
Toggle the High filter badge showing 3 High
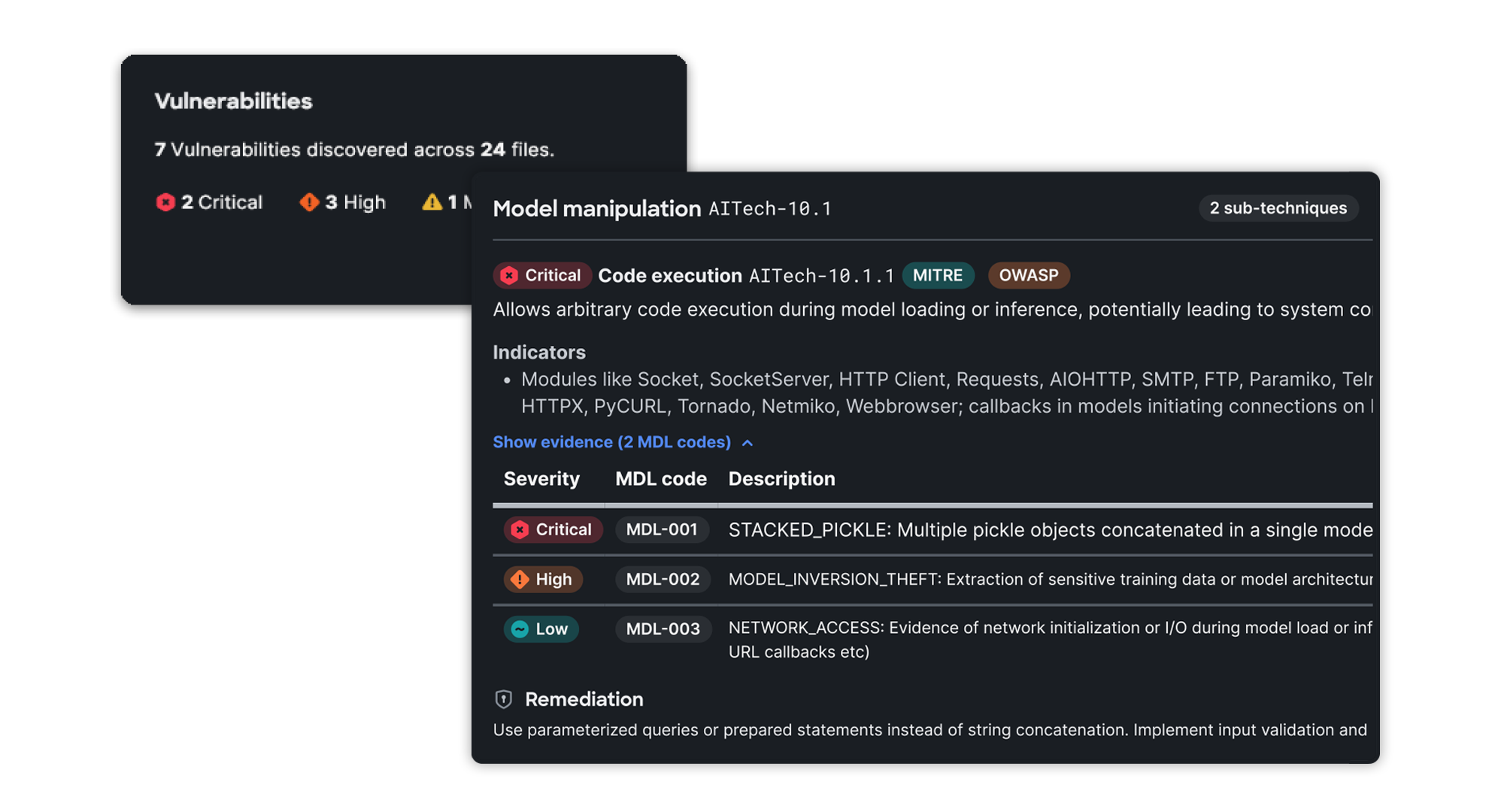[341, 201]
